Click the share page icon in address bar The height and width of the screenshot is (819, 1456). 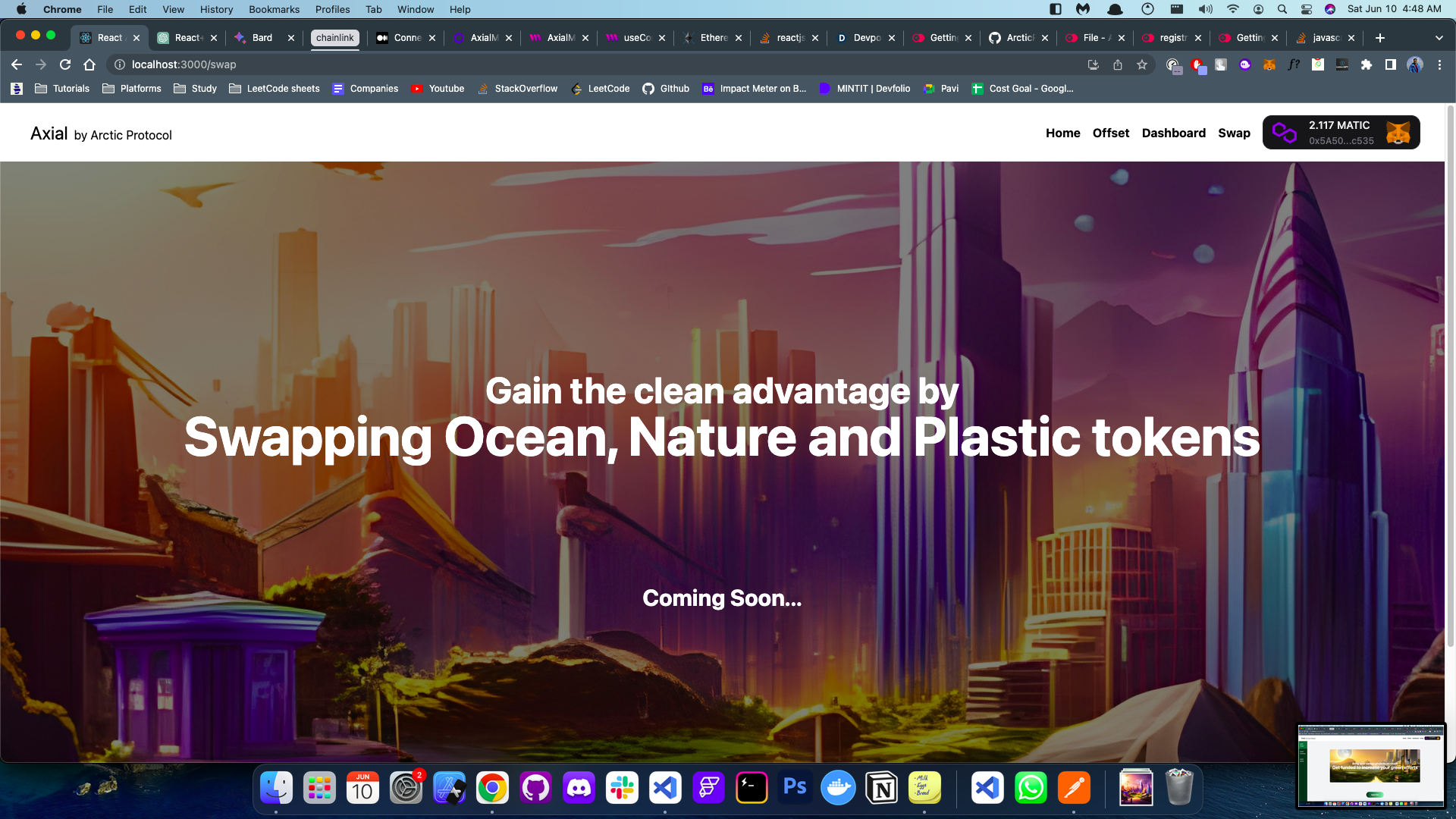[1118, 64]
